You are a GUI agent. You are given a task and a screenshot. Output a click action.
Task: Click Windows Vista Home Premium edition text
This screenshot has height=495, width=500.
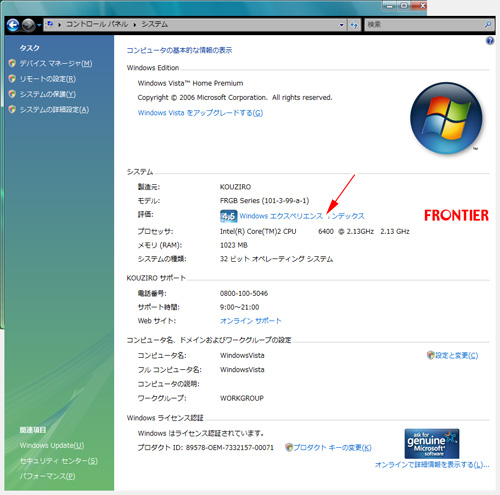[x=190, y=83]
